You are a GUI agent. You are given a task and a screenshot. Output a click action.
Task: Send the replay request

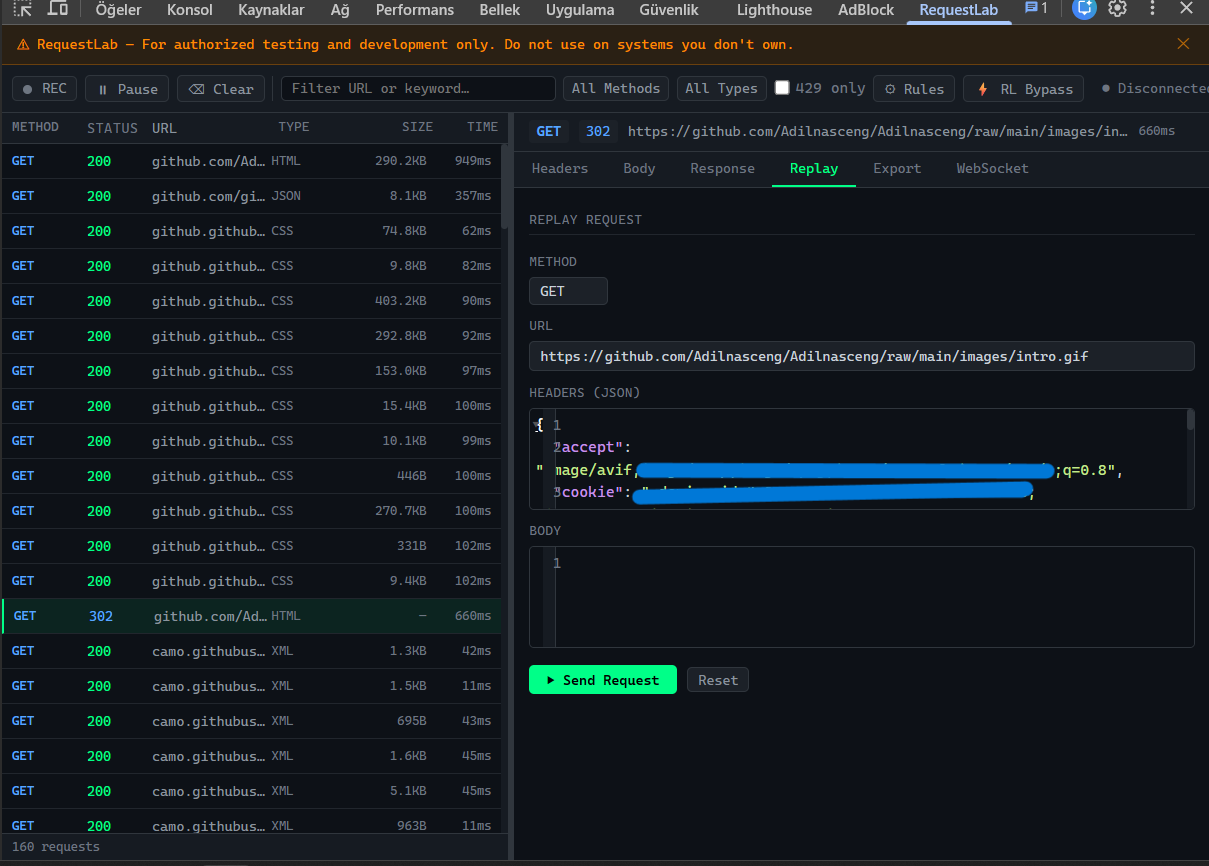602,679
